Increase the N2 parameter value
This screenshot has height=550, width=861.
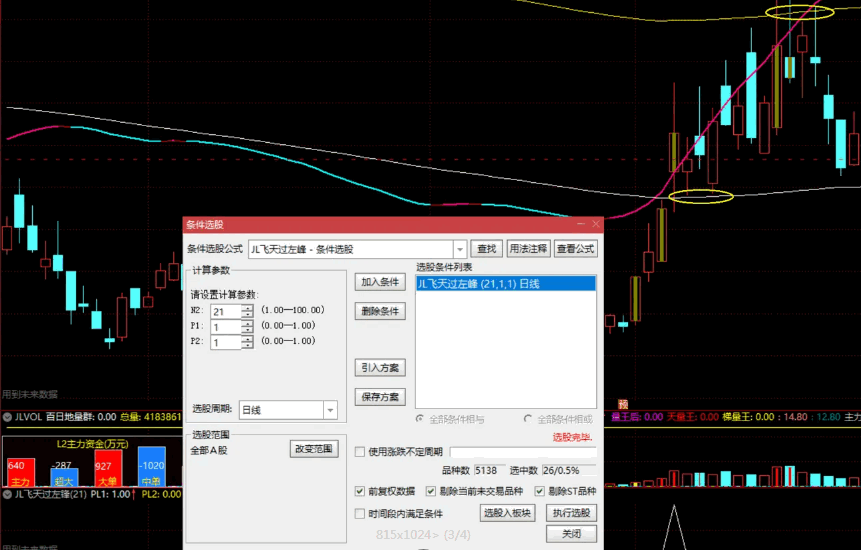(x=248, y=308)
